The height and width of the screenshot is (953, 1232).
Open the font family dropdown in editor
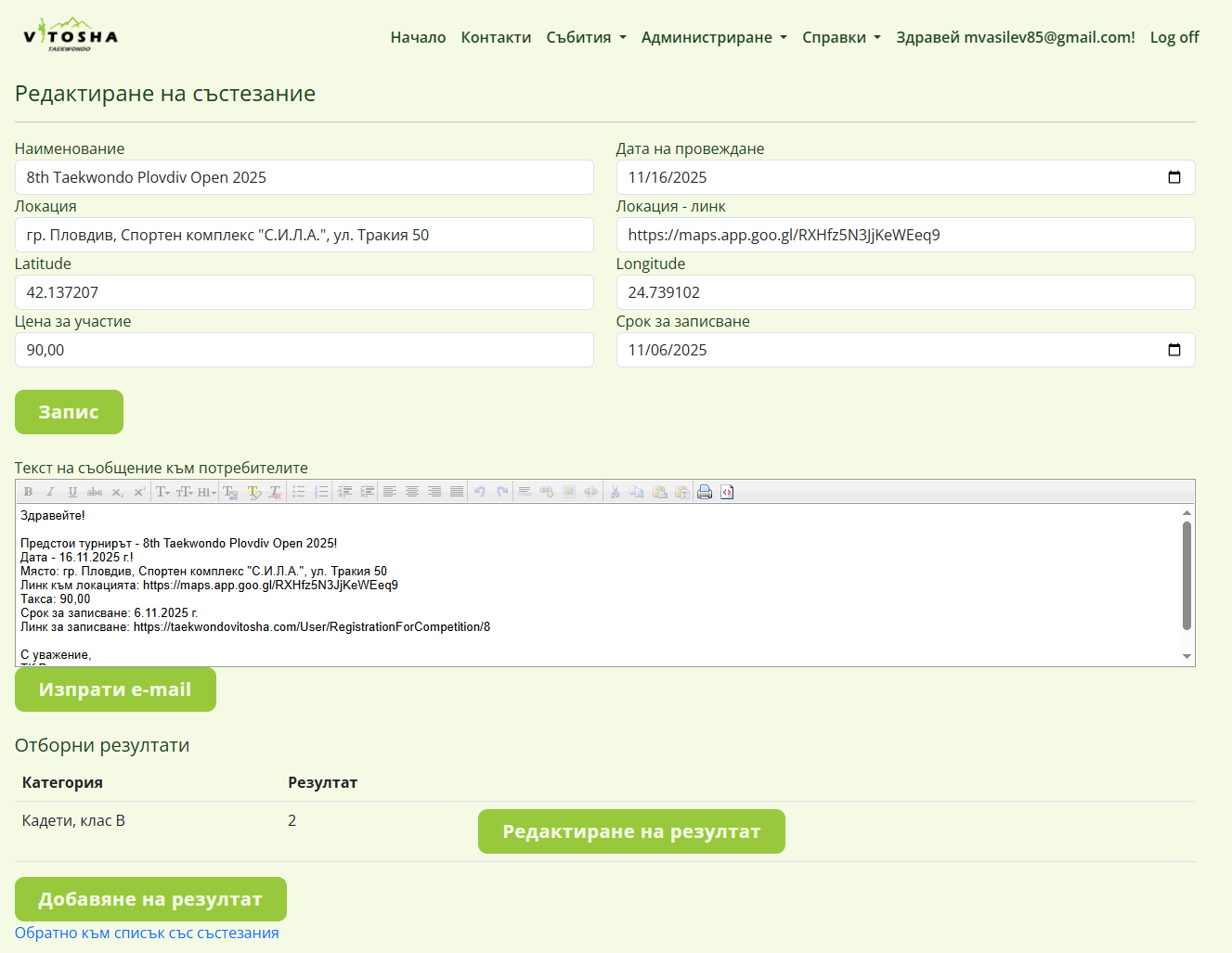tap(162, 492)
